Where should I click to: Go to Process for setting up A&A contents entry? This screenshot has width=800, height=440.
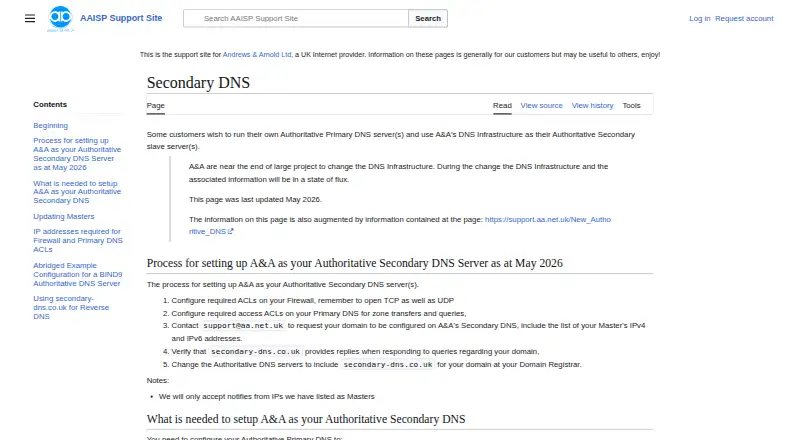click(x=77, y=154)
